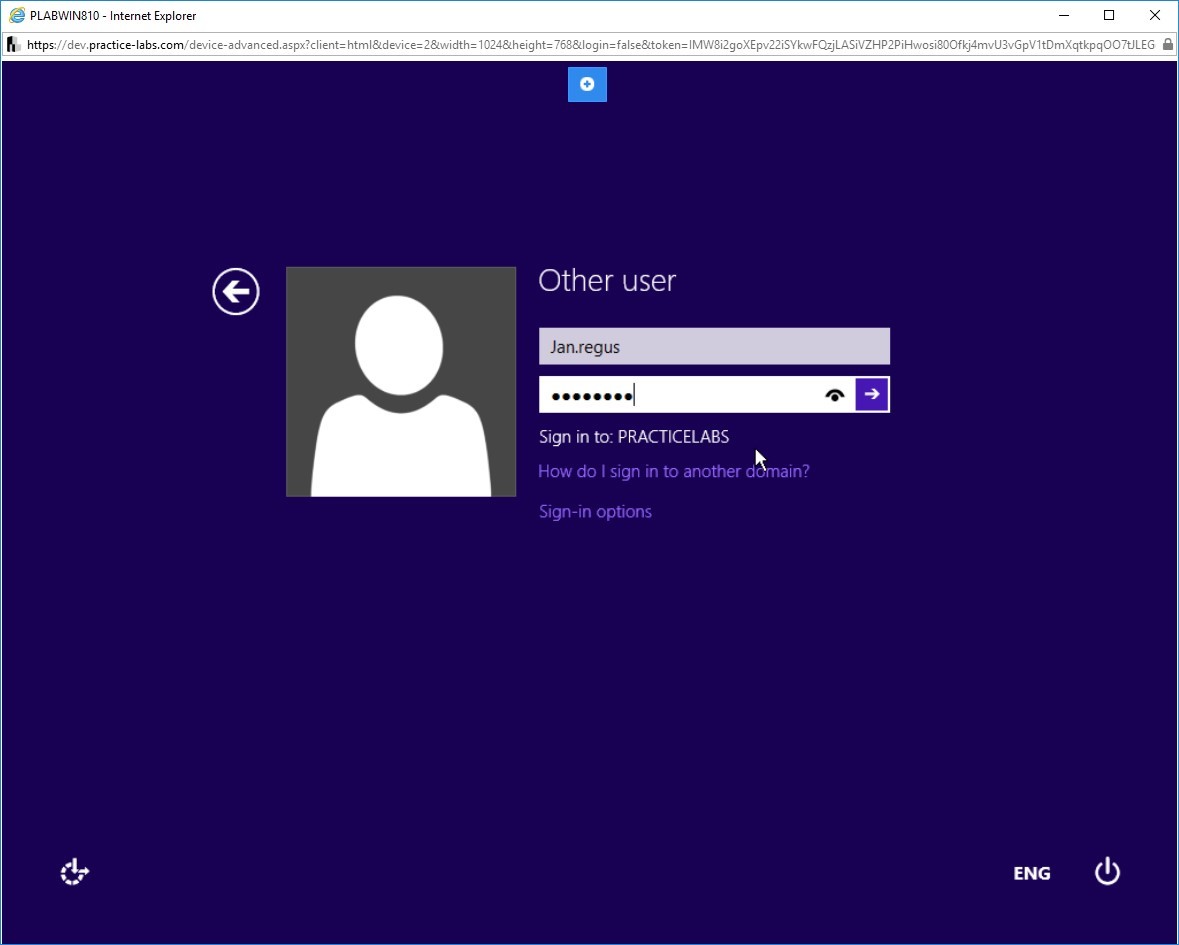The image size is (1179, 945).
Task: Open "How do I sign in to another domain?"
Action: tap(674, 471)
